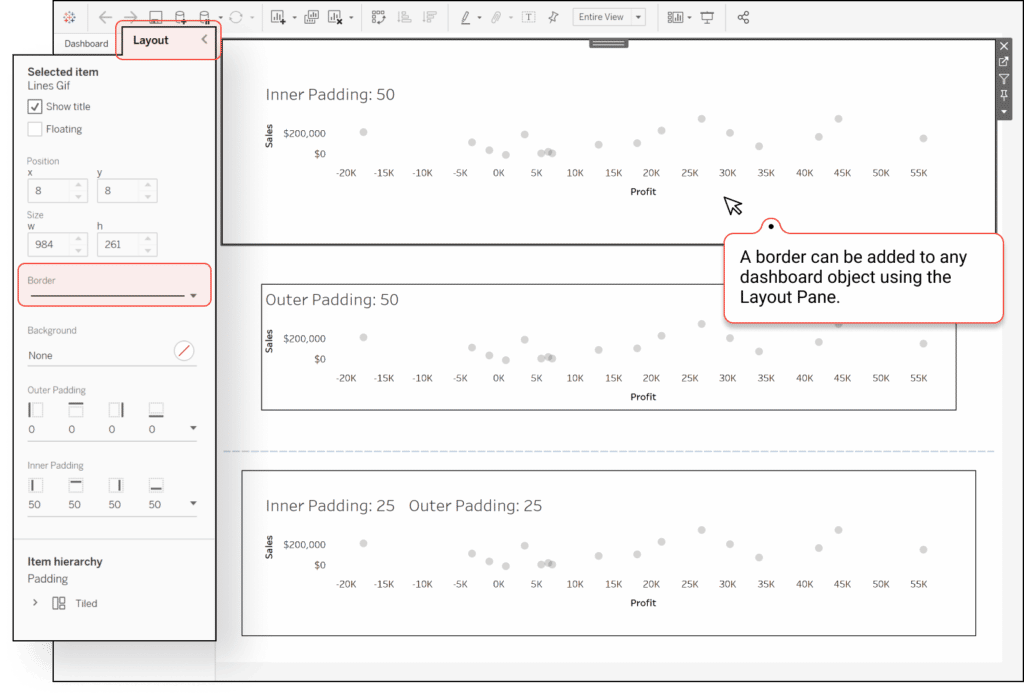Expand the Tiled item in hierarchy
The height and width of the screenshot is (699, 1024).
[x=35, y=603]
